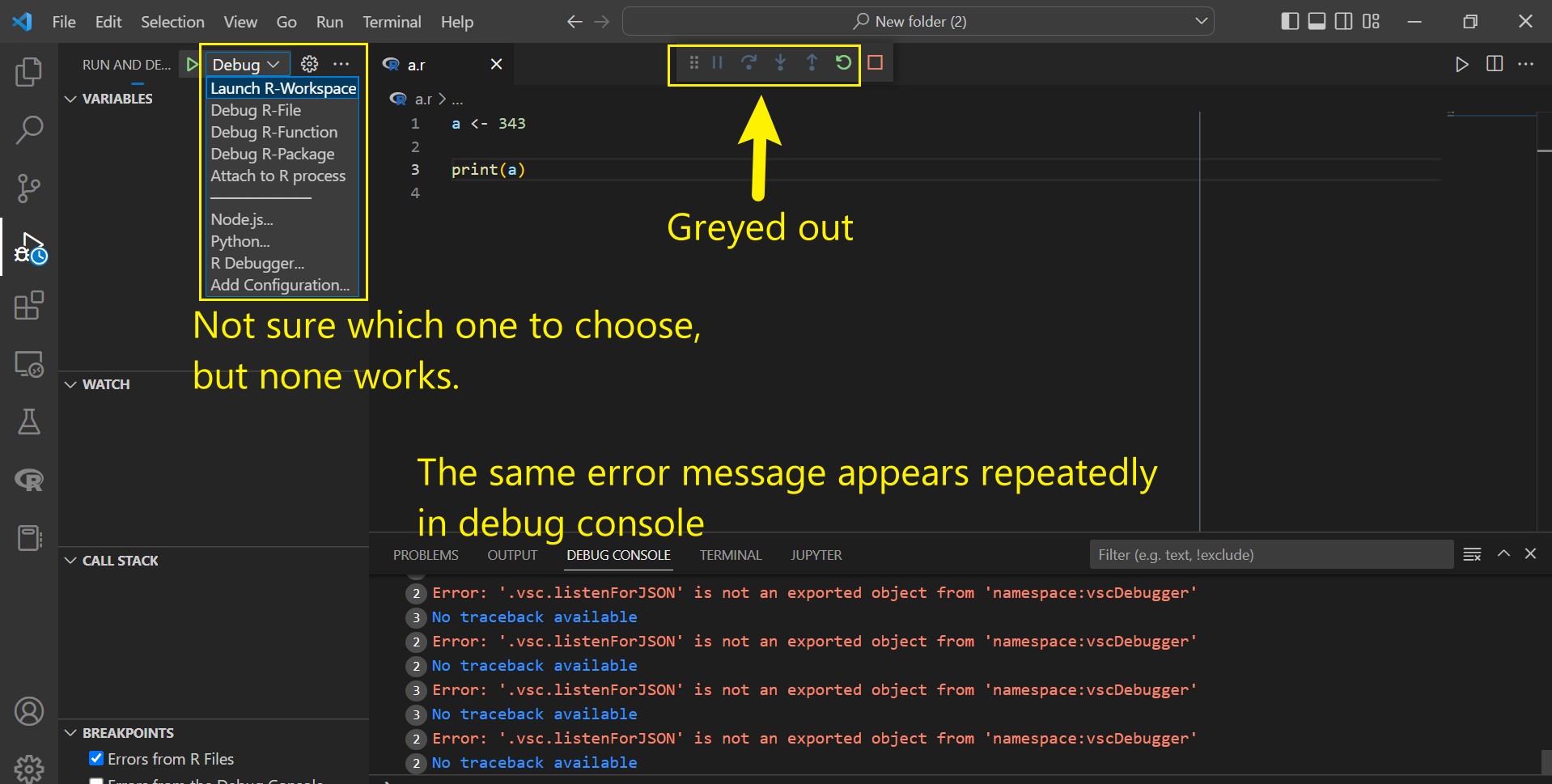Toggle secondary side bar layout icon

(1344, 22)
